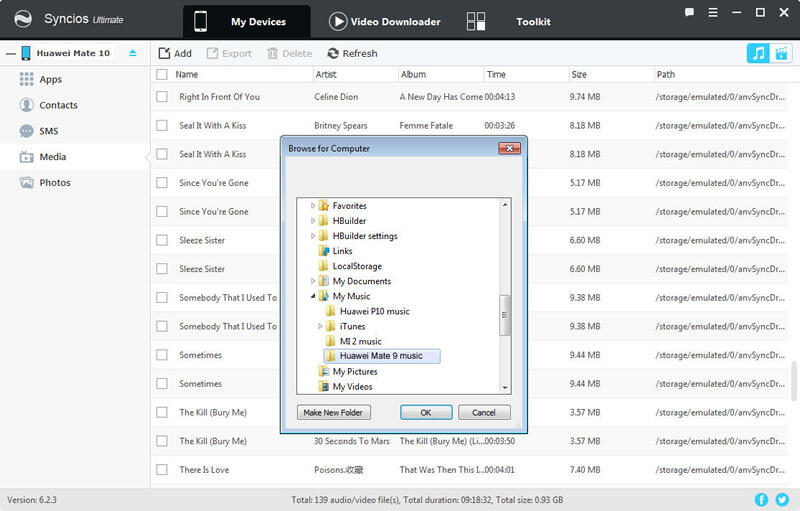Check the select-all checkbox in header
This screenshot has width=800, height=511.
pos(162,75)
